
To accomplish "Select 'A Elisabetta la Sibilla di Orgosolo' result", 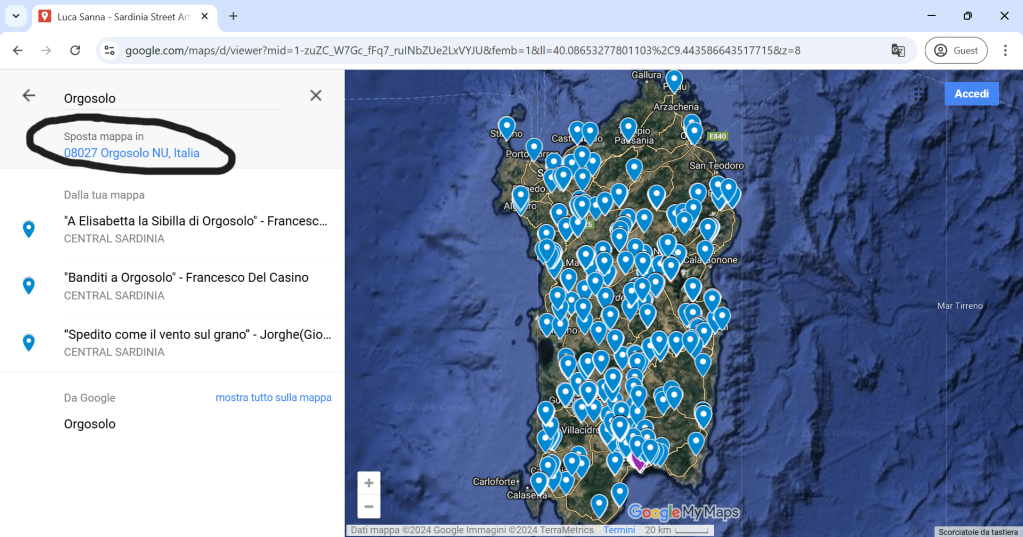I will point(195,221).
